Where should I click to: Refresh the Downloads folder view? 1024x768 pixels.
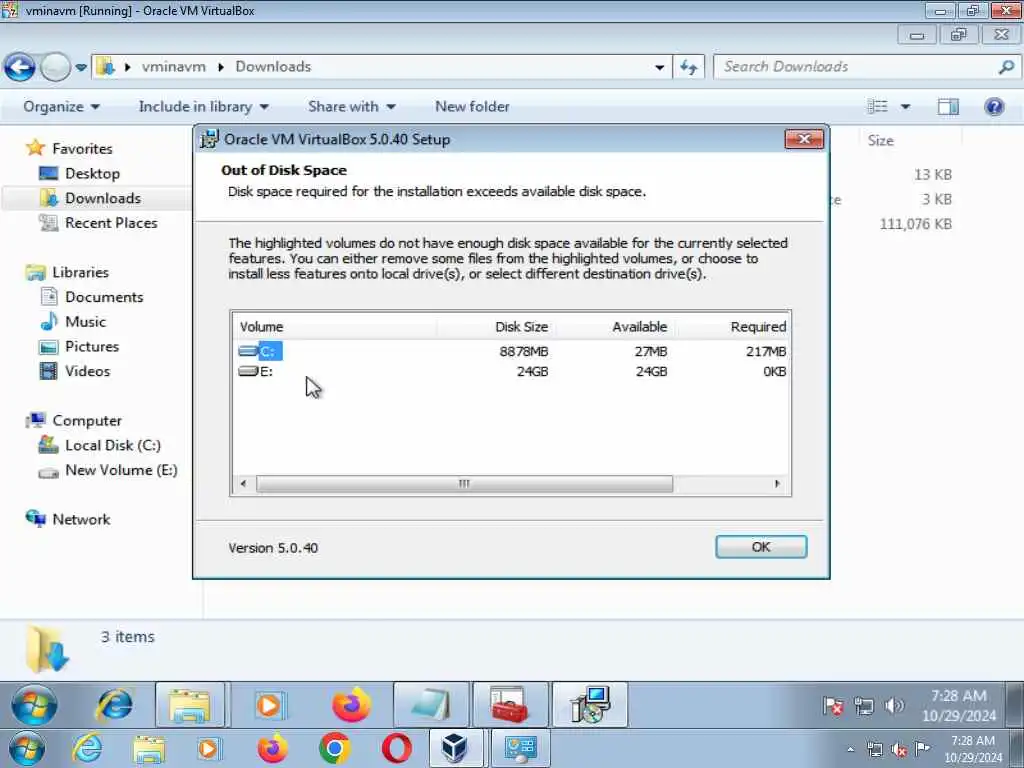click(x=689, y=67)
